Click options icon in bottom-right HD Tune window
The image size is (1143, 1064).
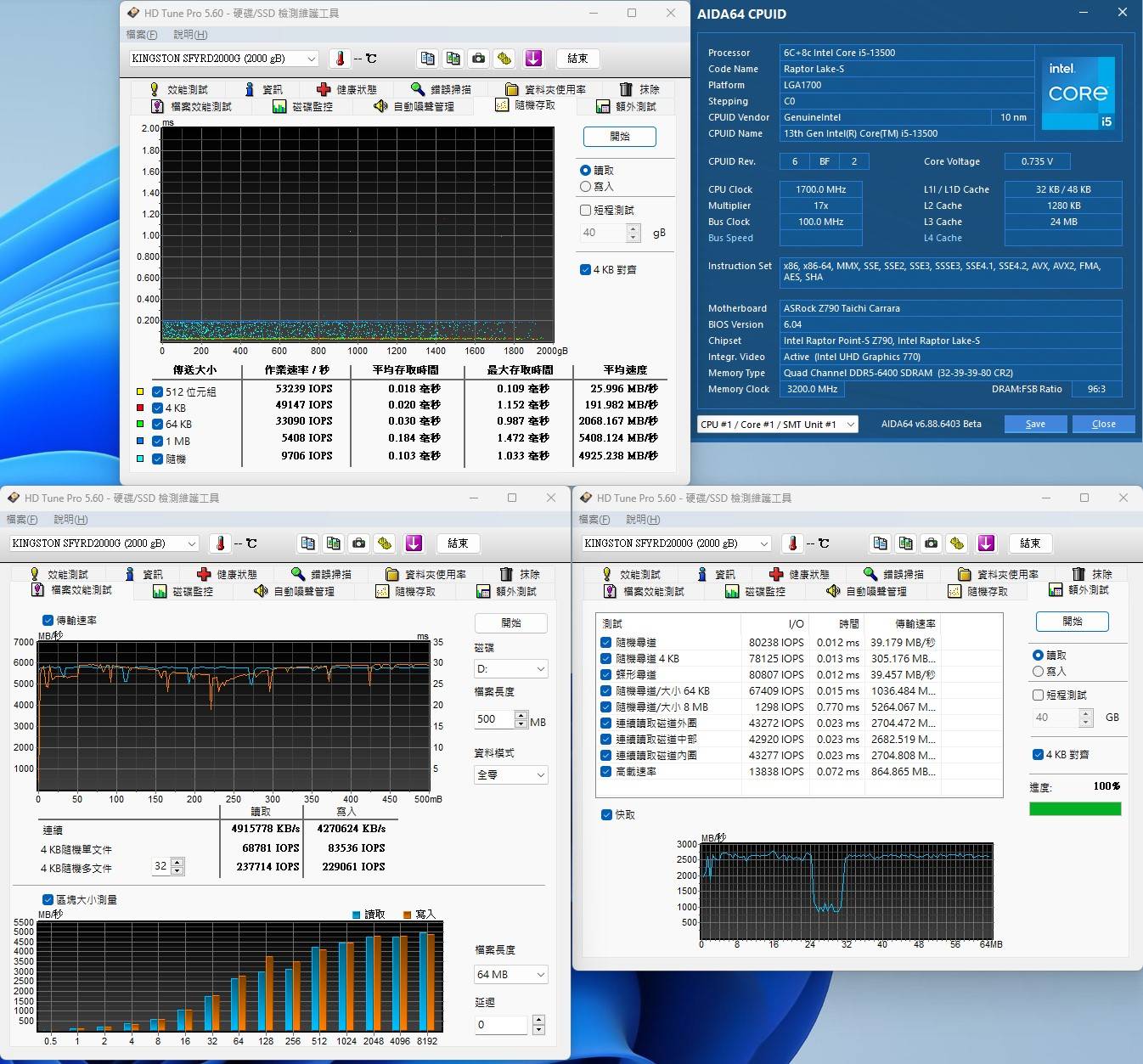click(x=957, y=543)
